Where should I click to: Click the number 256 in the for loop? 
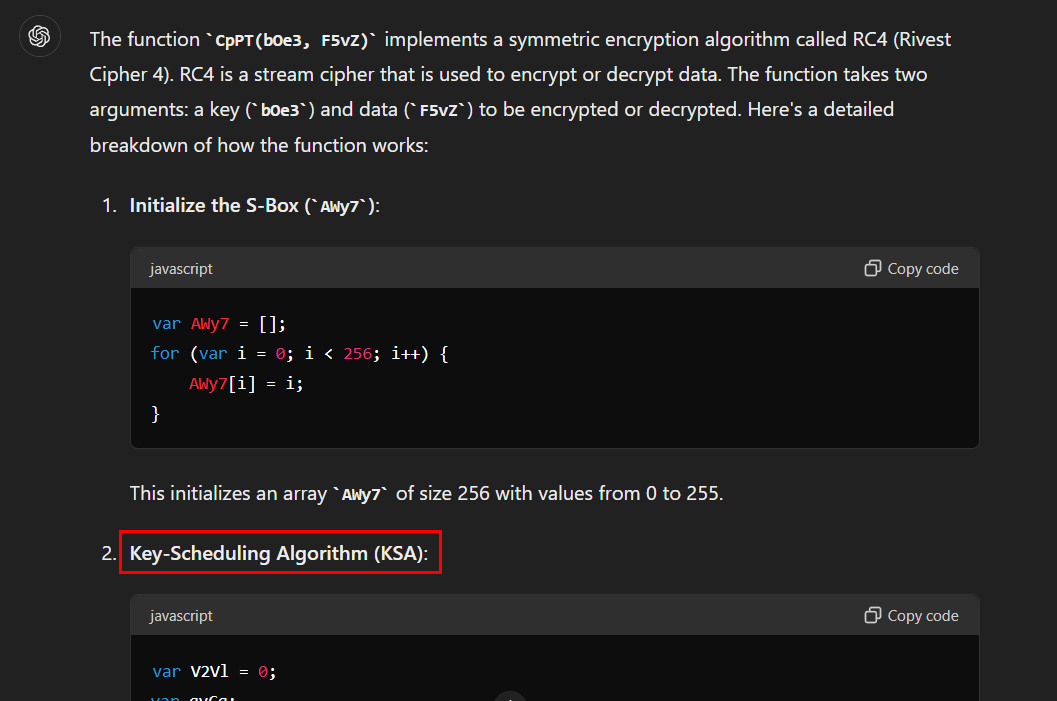357,353
